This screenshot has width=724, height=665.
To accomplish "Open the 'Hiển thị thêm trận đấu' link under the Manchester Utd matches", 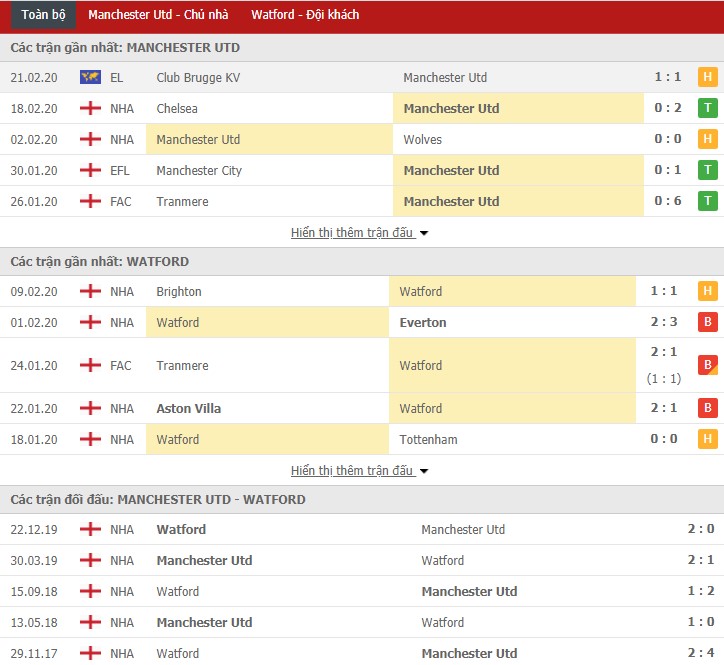I will [x=352, y=232].
